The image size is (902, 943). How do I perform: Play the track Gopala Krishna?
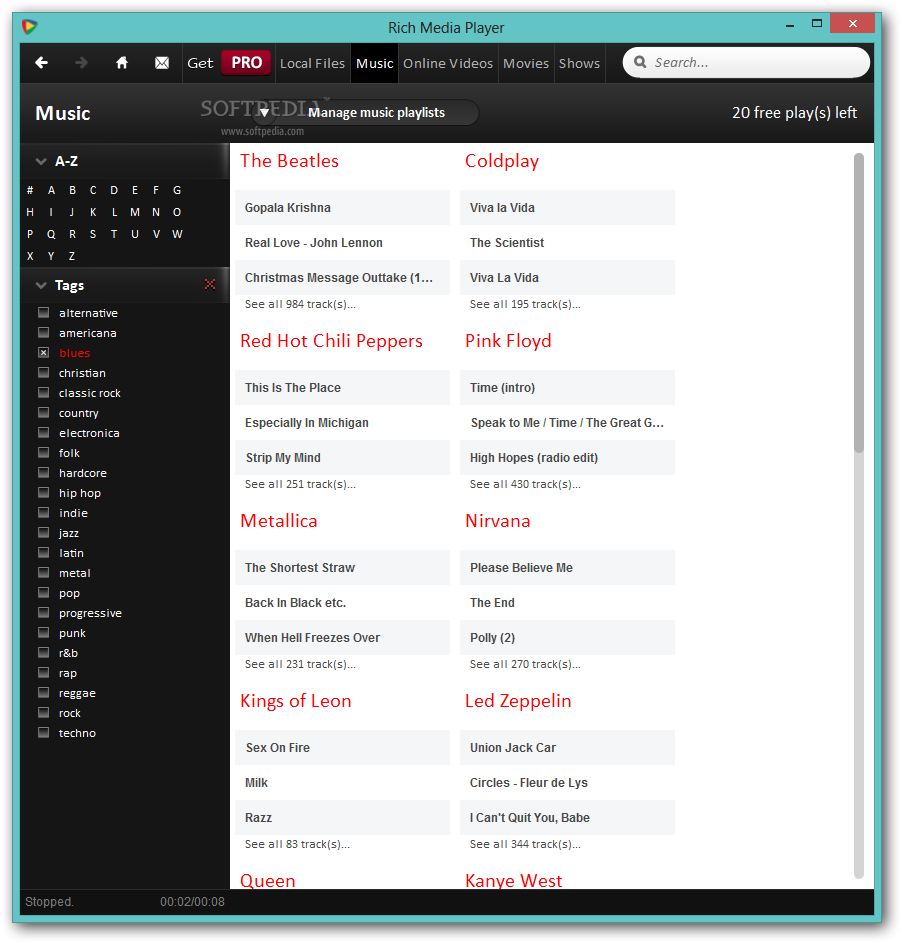(342, 207)
